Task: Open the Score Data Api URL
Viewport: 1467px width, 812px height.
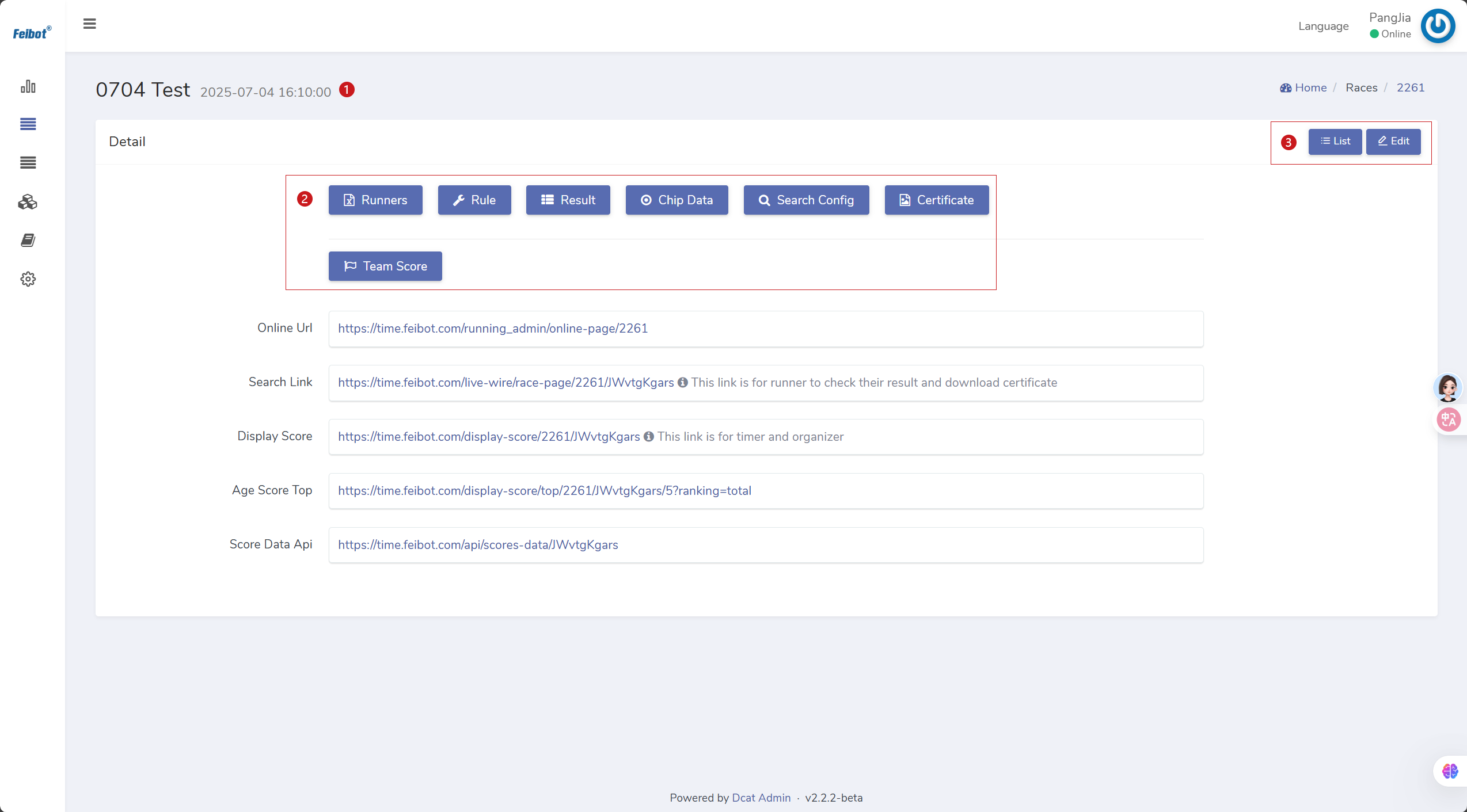Action: 478,544
